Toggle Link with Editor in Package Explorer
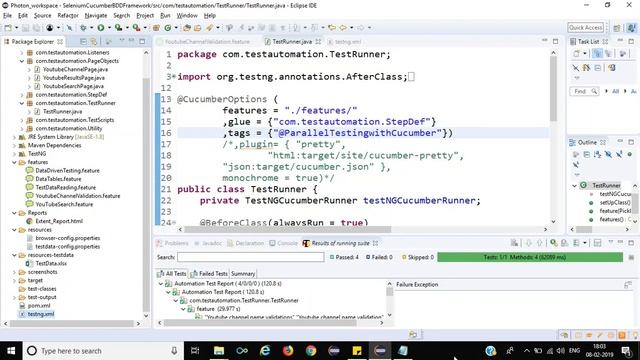 93,42
